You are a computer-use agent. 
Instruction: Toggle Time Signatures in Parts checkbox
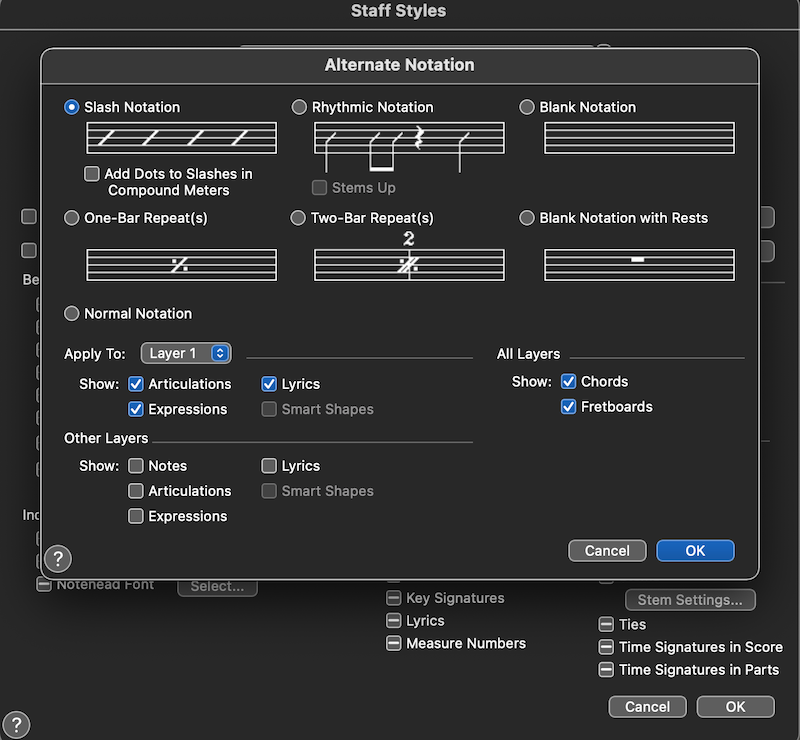pos(606,670)
